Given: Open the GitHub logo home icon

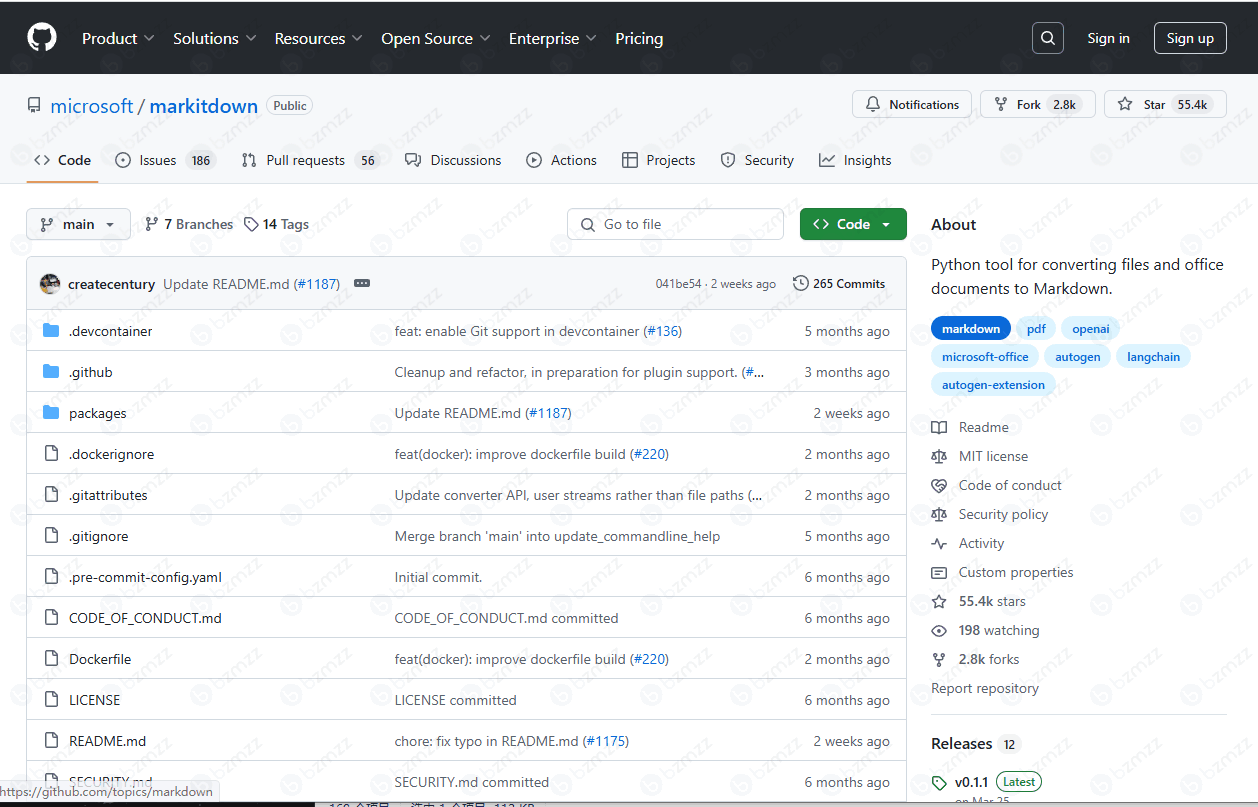Looking at the screenshot, I should click(x=42, y=38).
